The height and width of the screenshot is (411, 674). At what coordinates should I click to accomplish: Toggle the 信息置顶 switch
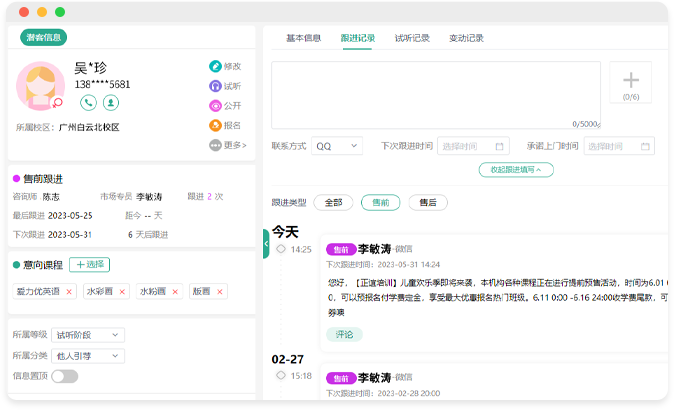point(64,377)
